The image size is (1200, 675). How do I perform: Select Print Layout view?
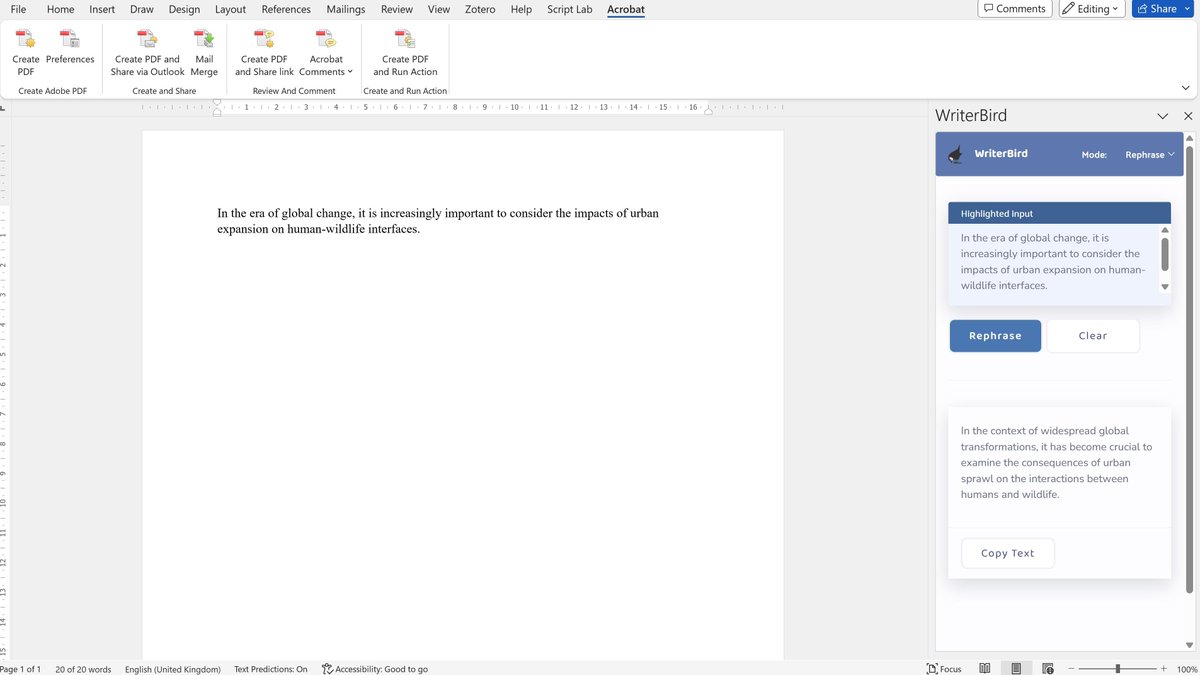coord(1016,669)
